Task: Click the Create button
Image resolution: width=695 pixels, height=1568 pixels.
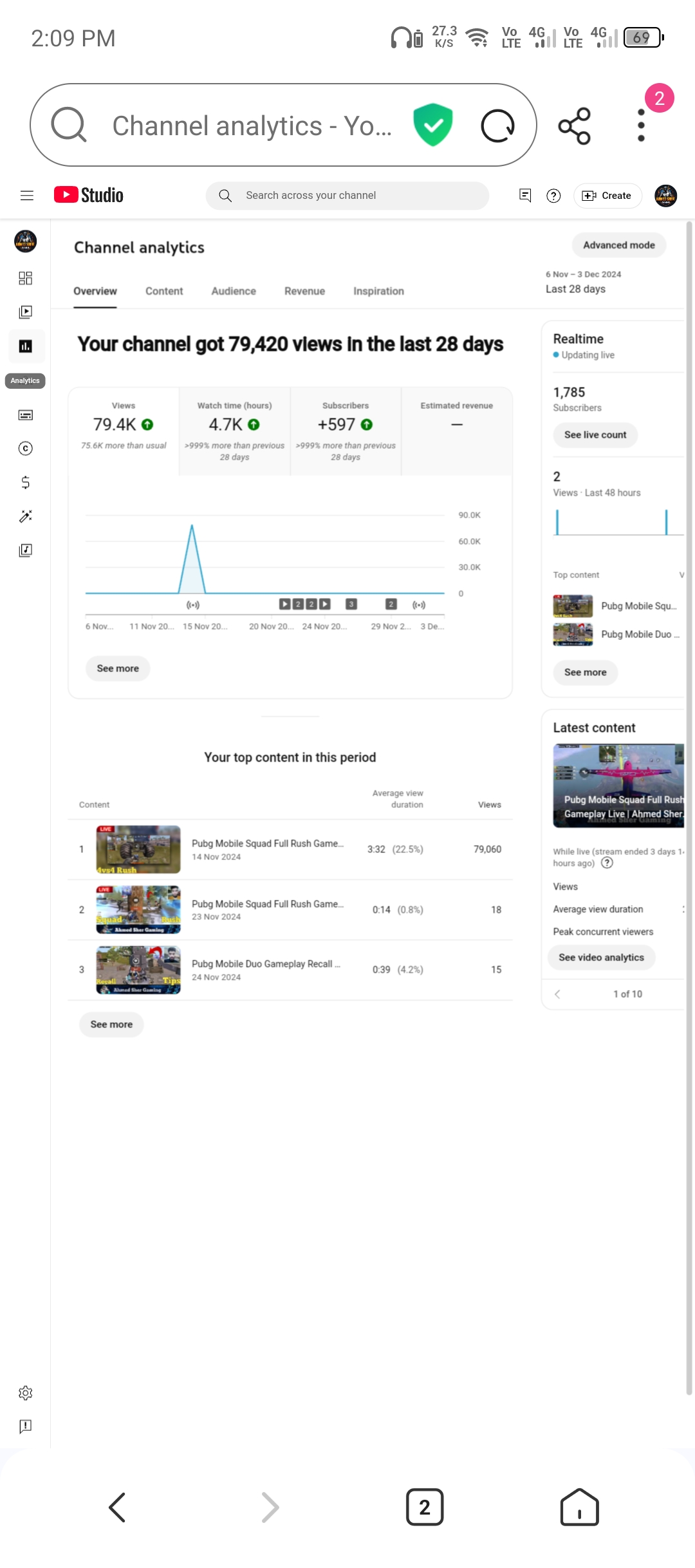Action: [607, 196]
